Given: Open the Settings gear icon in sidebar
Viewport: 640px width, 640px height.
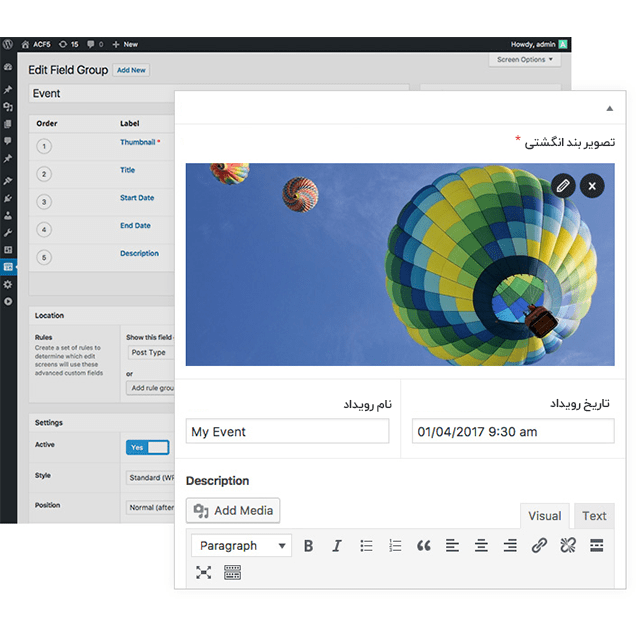Looking at the screenshot, I should (x=8, y=284).
